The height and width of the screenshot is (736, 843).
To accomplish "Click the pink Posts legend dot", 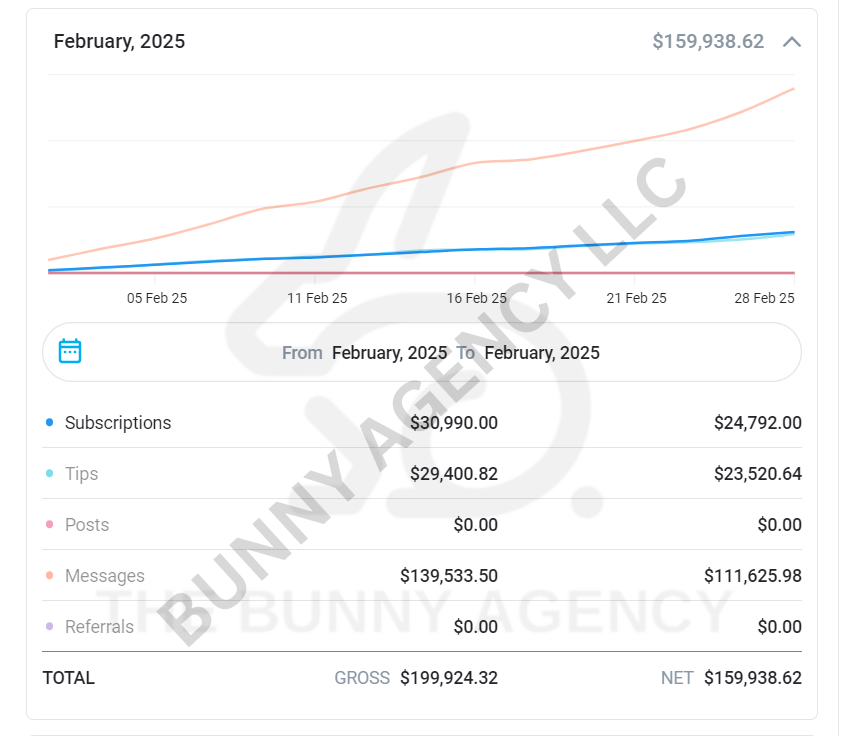I will click(x=50, y=525).
